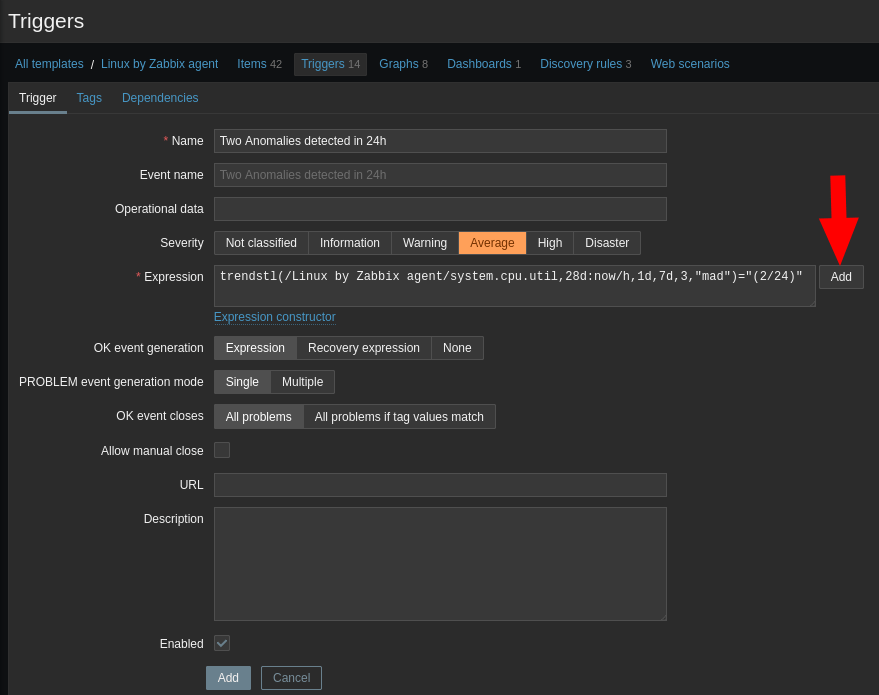Select Disaster severity
The width and height of the screenshot is (879, 695).
coord(606,242)
